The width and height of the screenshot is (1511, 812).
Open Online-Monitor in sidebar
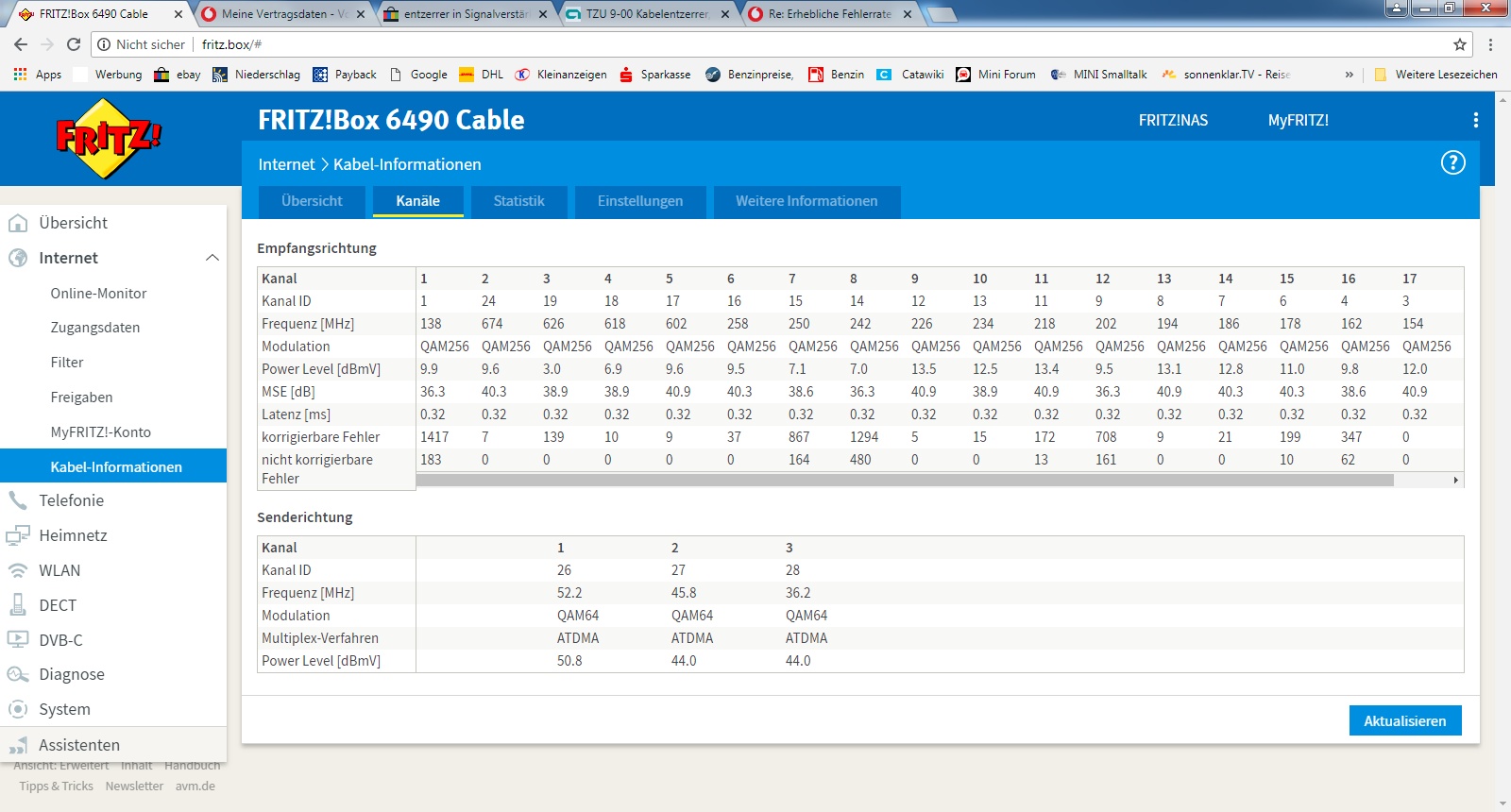click(99, 293)
